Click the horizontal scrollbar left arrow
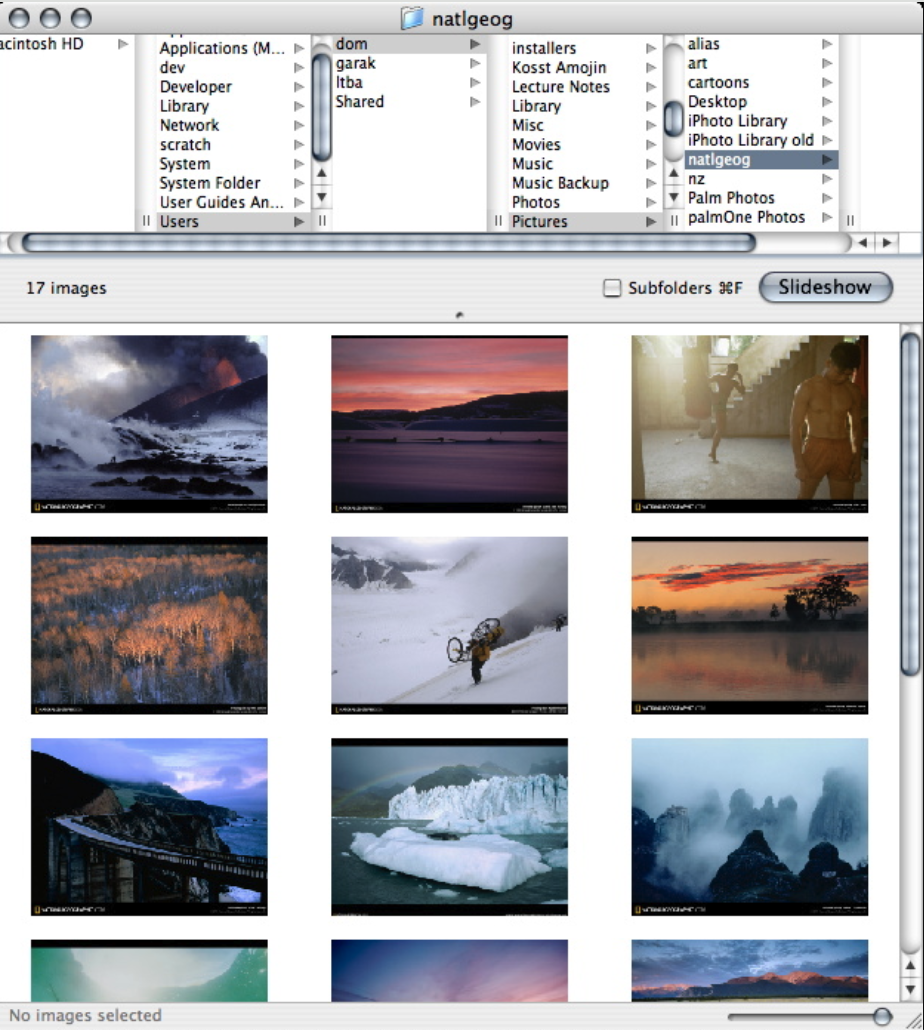This screenshot has width=924, height=1030. point(863,243)
